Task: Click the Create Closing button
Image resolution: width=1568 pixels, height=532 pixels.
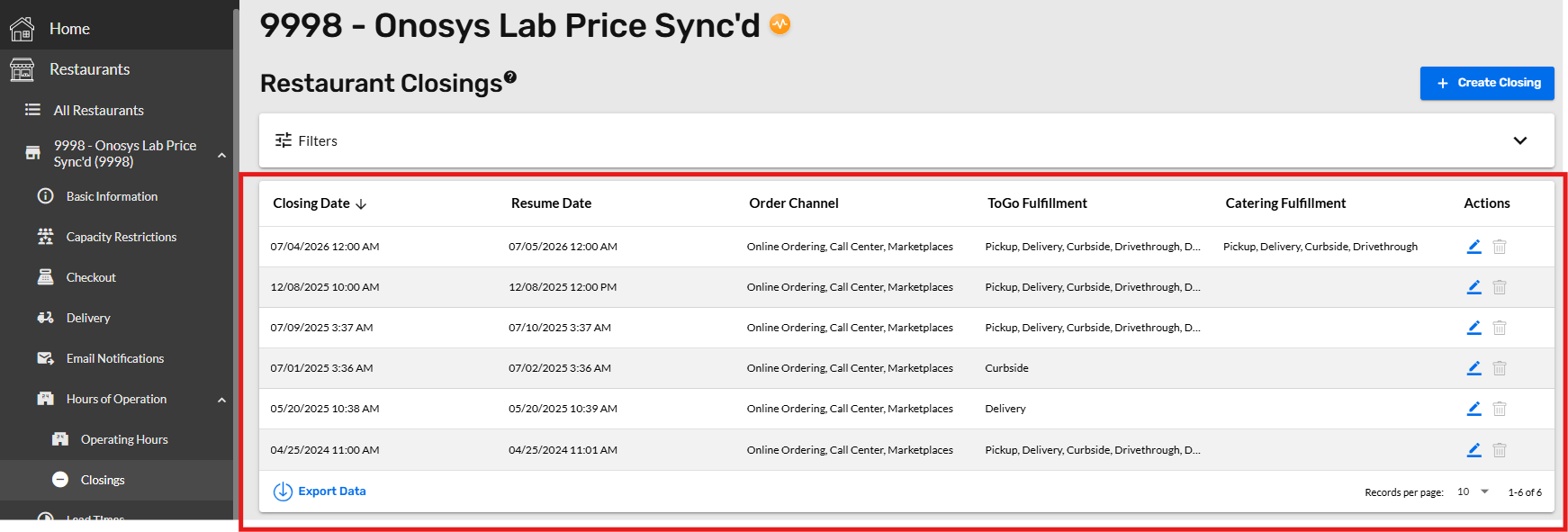Action: point(1487,83)
